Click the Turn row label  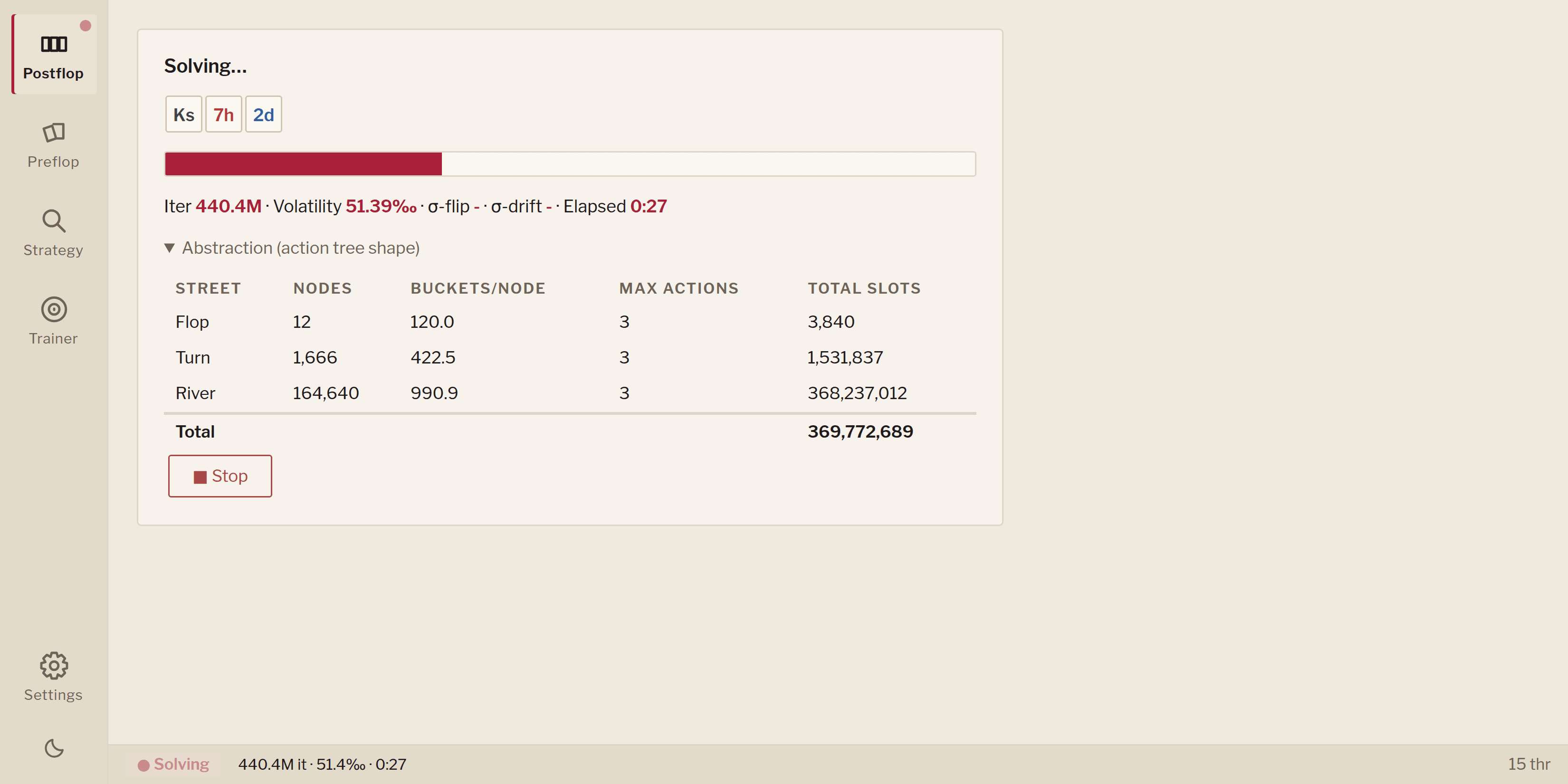pyautogui.click(x=193, y=357)
